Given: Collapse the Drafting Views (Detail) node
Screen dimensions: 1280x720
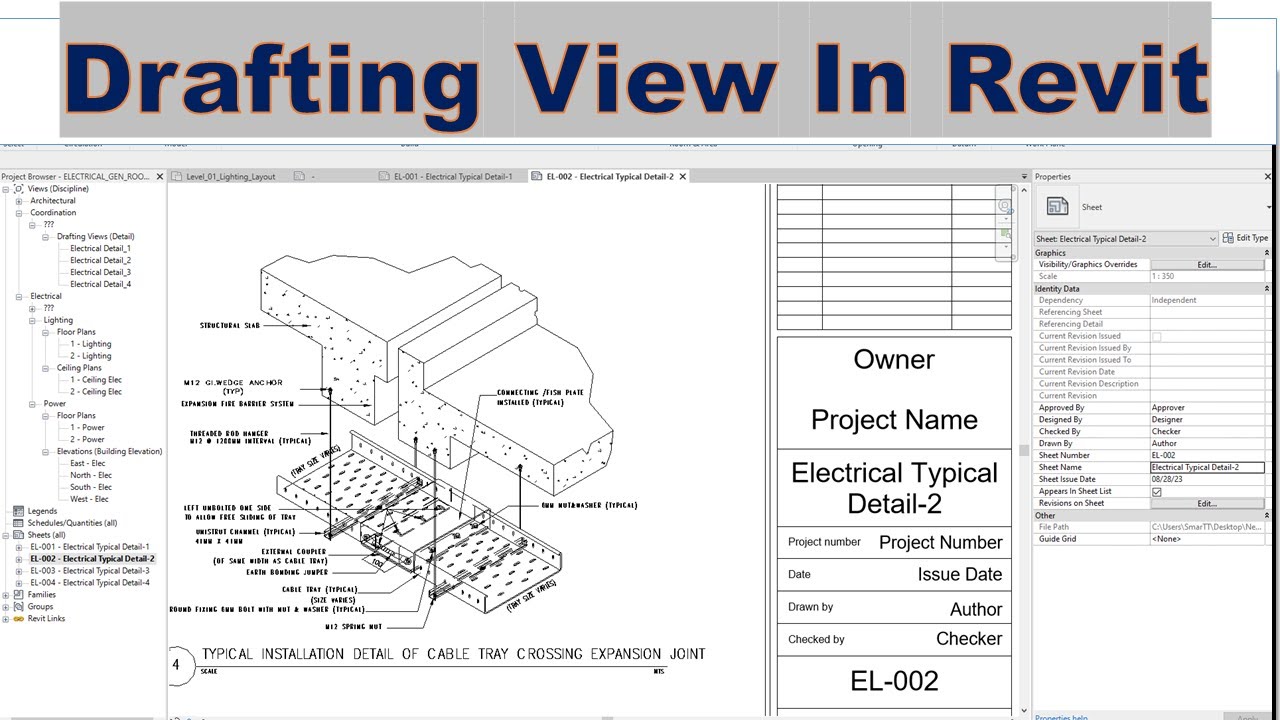Looking at the screenshot, I should point(46,237).
